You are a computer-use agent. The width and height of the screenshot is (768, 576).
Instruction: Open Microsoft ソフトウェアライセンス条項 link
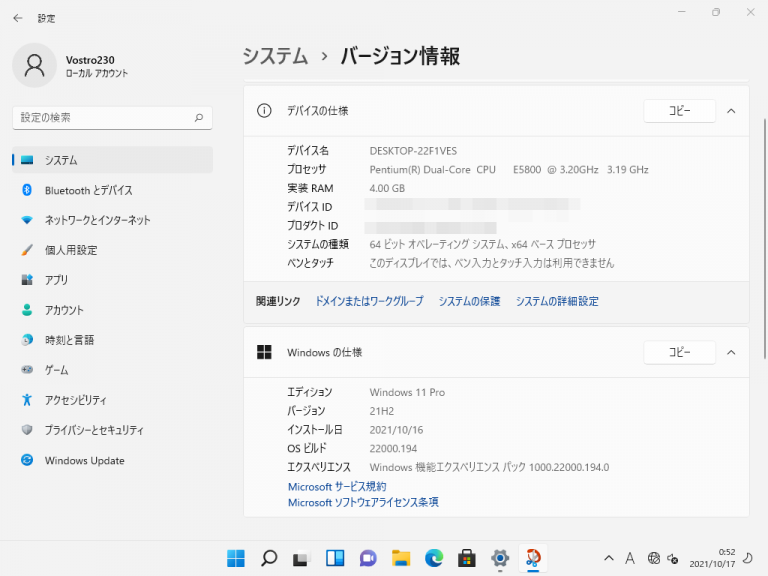coord(363,502)
